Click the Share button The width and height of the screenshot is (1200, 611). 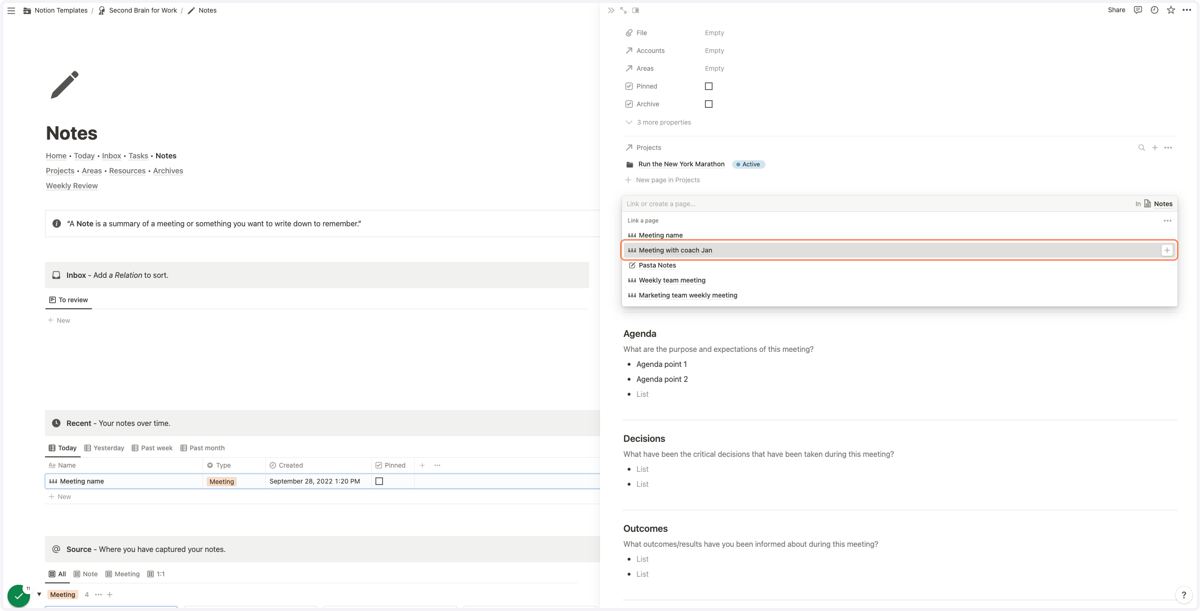1116,10
